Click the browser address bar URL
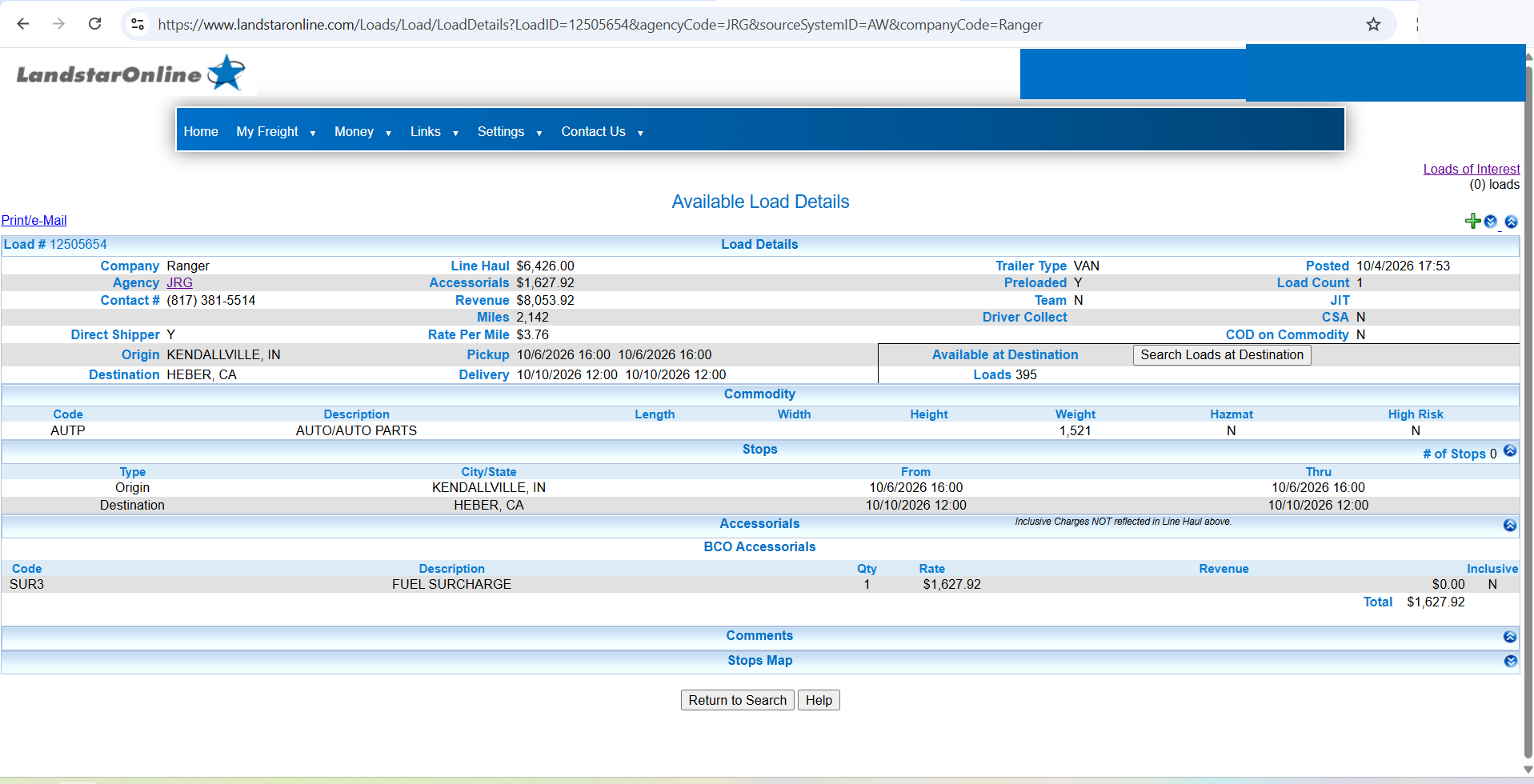1534x784 pixels. 600,24
